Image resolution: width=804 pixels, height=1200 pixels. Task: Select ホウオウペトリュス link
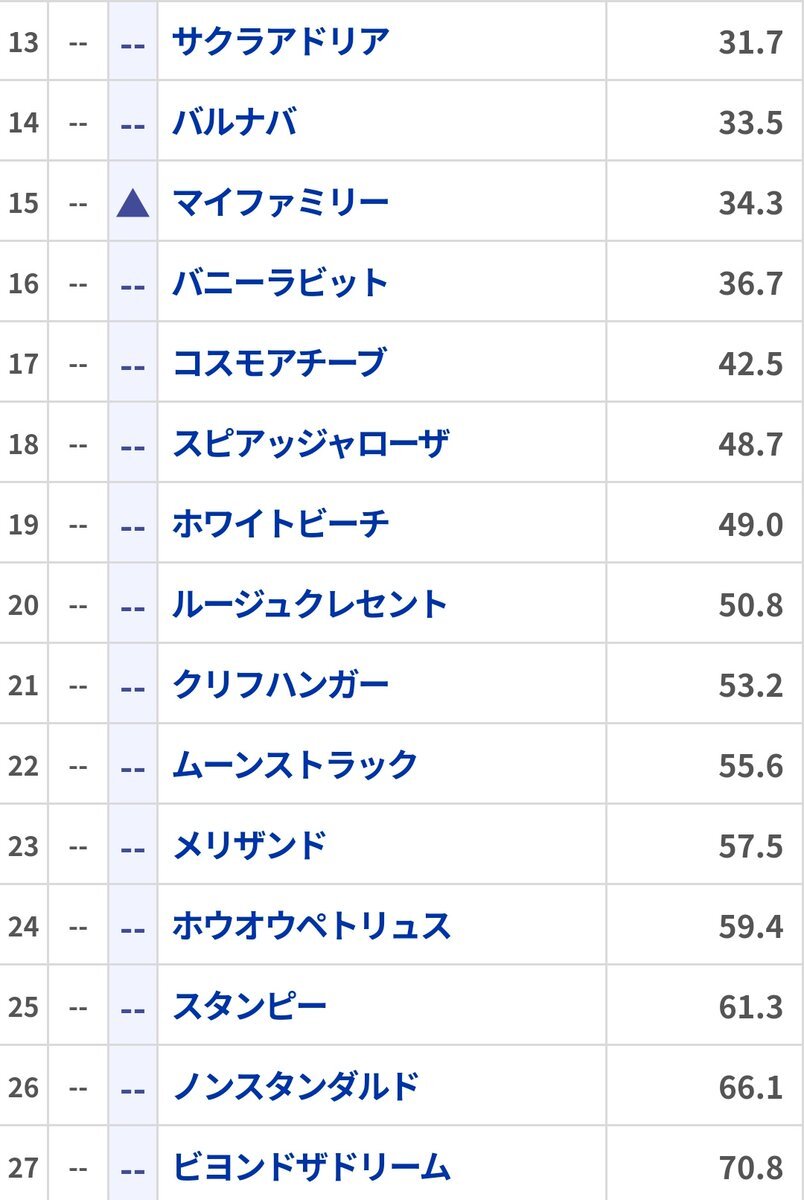coord(311,926)
